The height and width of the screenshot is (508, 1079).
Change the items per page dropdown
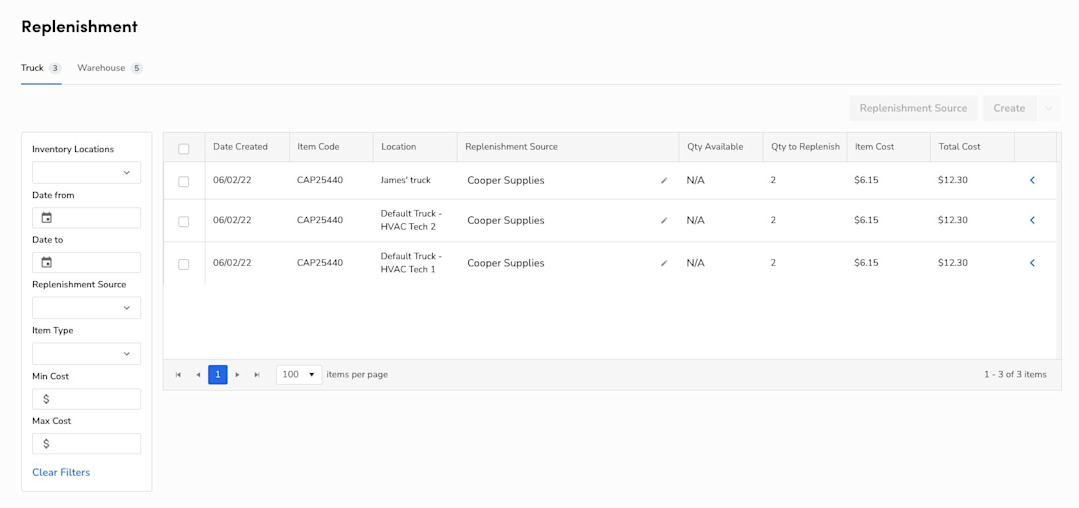[299, 374]
